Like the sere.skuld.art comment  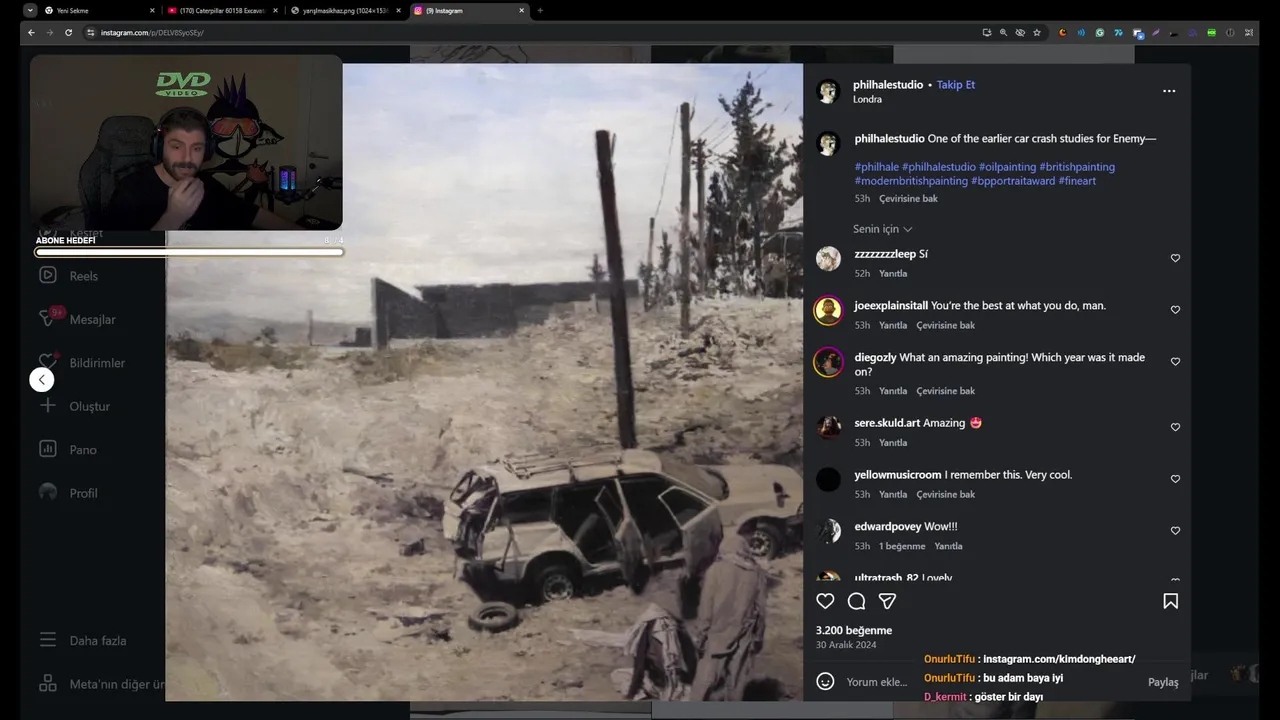tap(1175, 427)
